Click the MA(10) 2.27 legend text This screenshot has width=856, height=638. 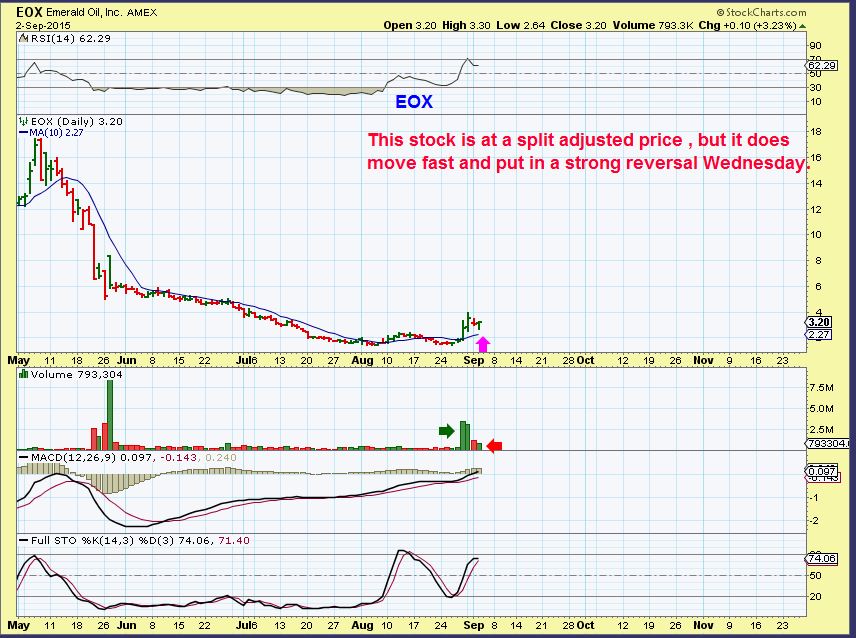tap(56, 132)
